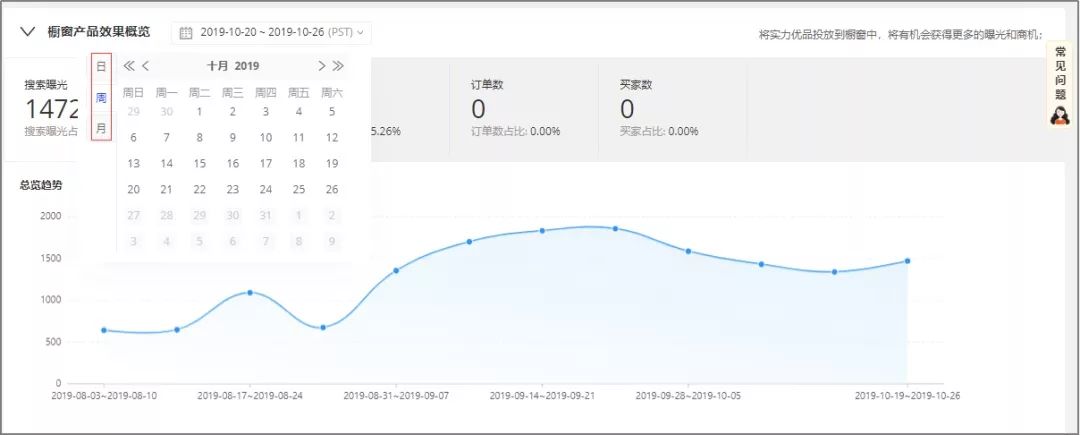Click the chart point for 2019-10-19~2019-10-26
1080x435 pixels.
tap(907, 261)
